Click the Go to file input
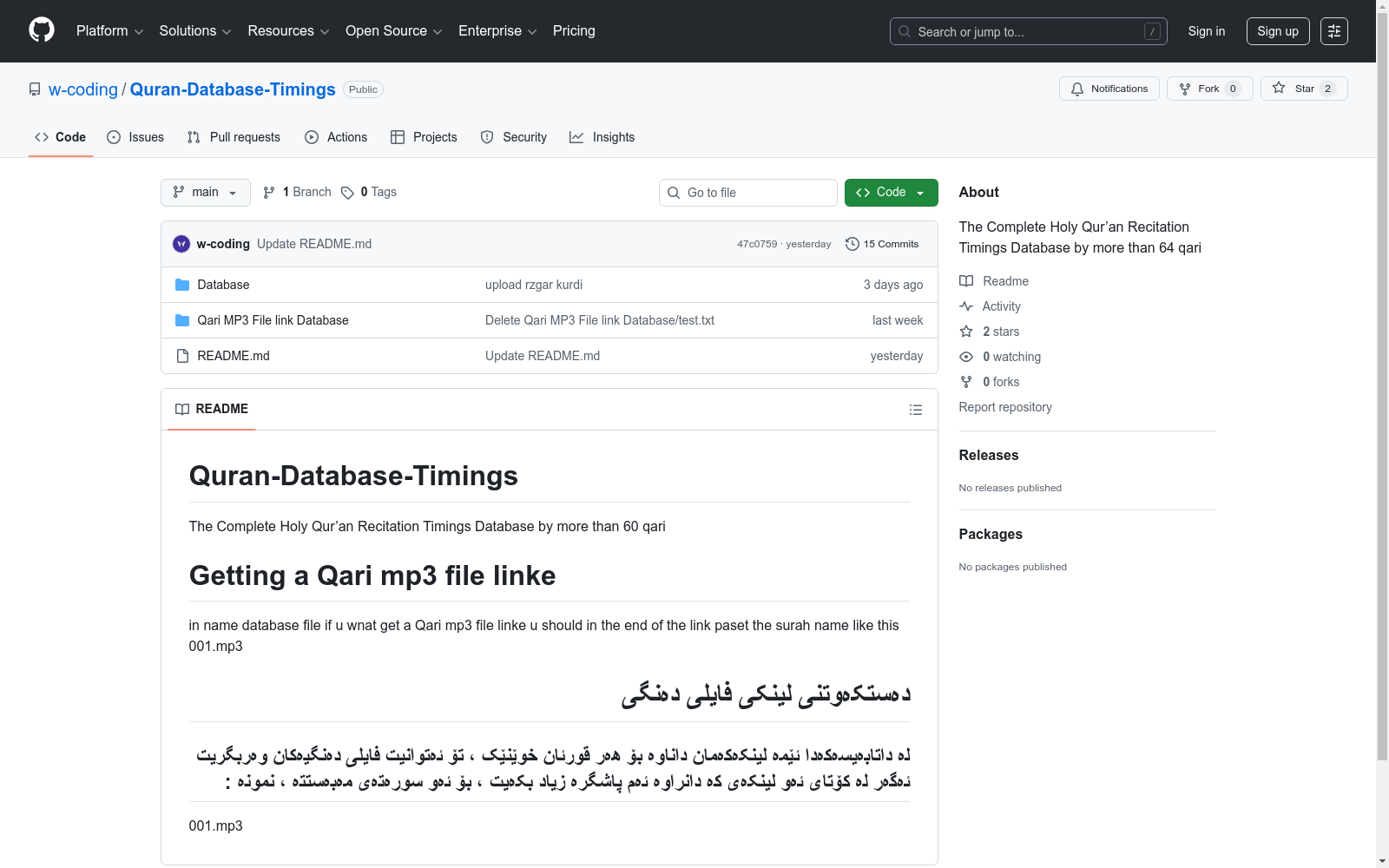 click(x=748, y=193)
